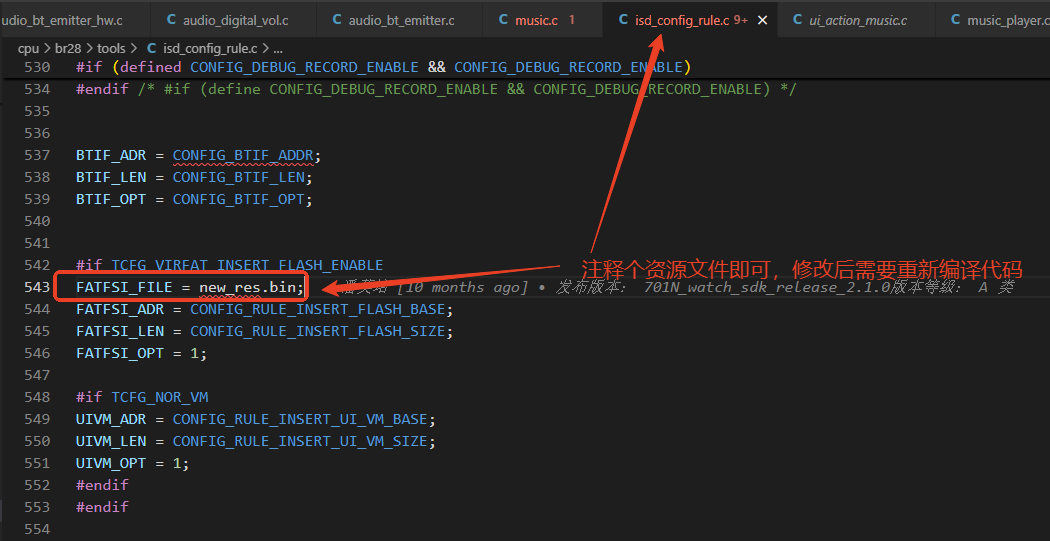The image size is (1050, 541).
Task: Click CONFIG_RULE_INSERT_UI_VM_SIZE on line 550
Action: pos(300,442)
